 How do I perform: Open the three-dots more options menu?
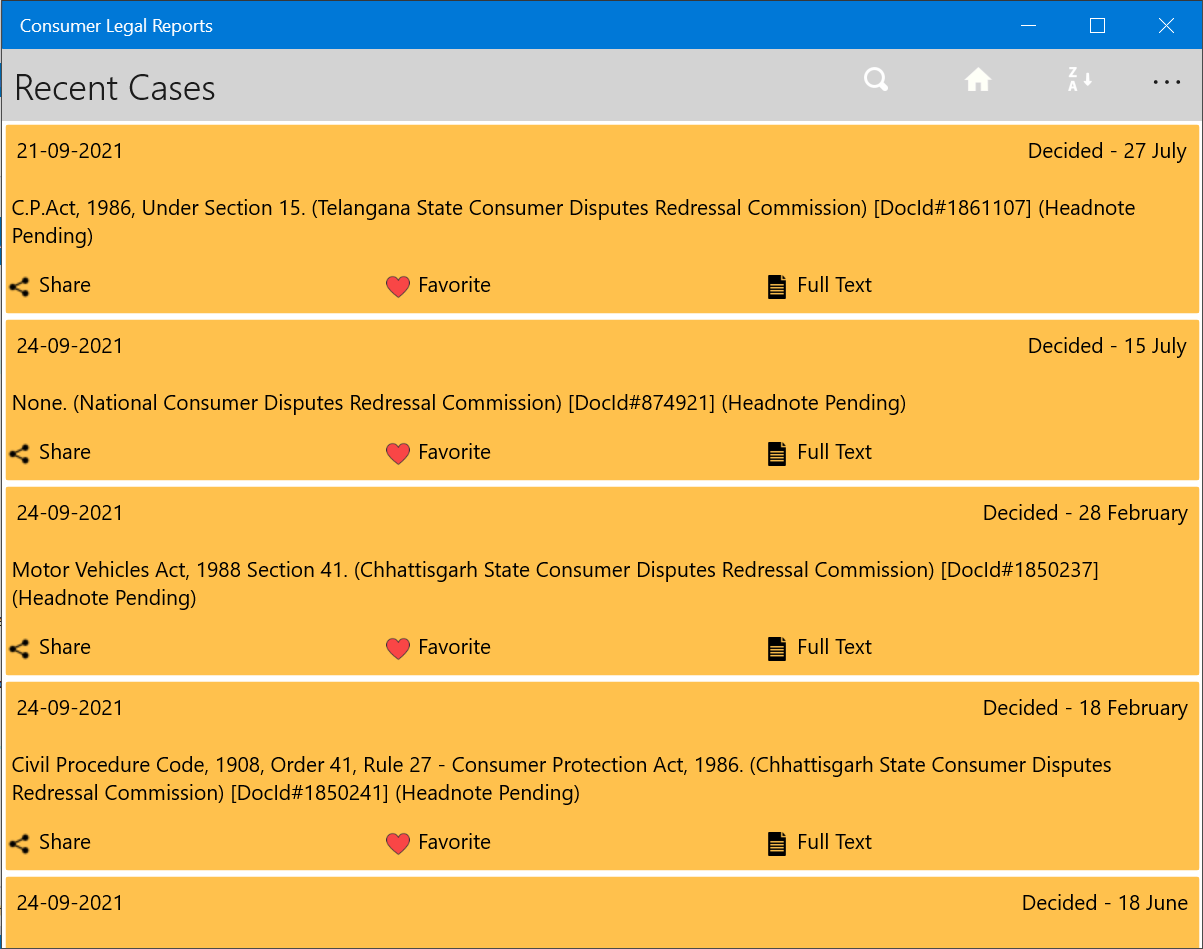(x=1166, y=82)
